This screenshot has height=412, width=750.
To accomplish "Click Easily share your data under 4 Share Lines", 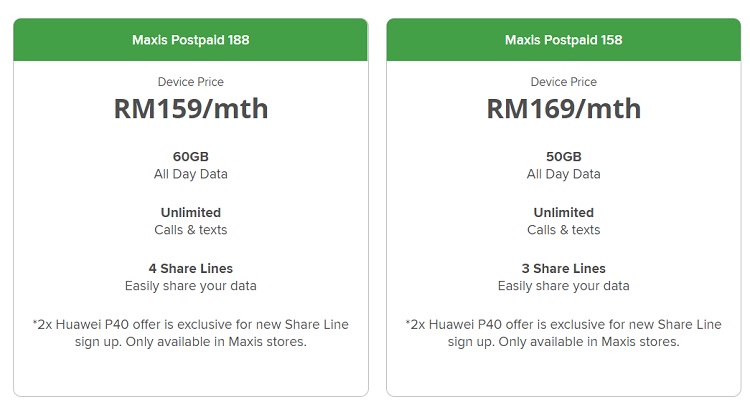I will pos(190,286).
